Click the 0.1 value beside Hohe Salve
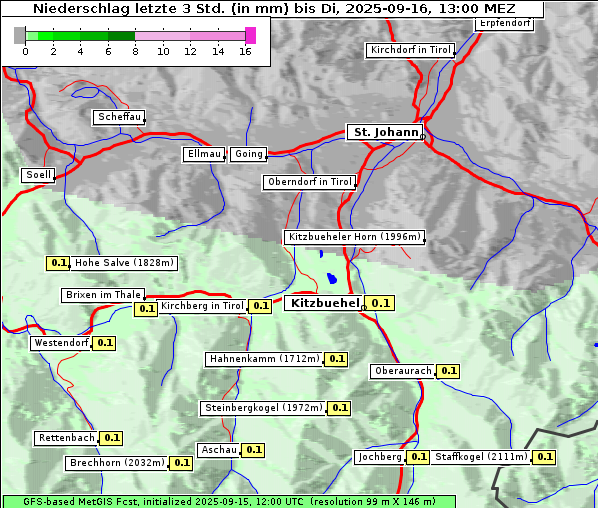 pyautogui.click(x=58, y=263)
